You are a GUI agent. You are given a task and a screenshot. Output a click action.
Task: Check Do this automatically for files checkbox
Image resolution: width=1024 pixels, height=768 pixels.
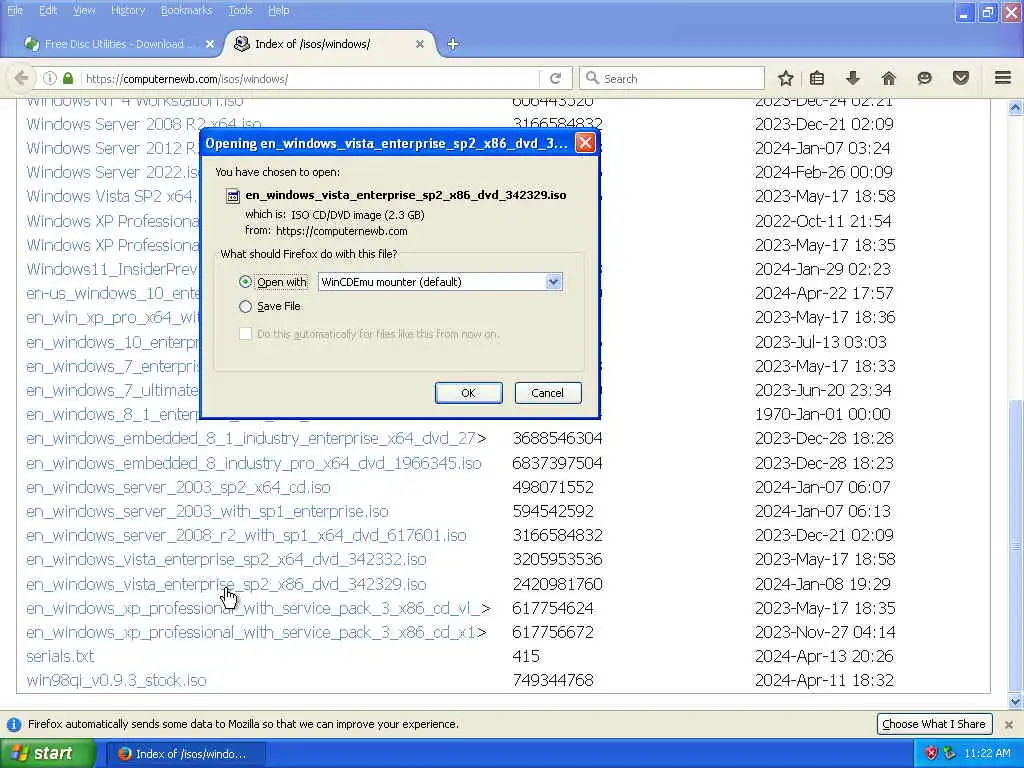(x=246, y=334)
